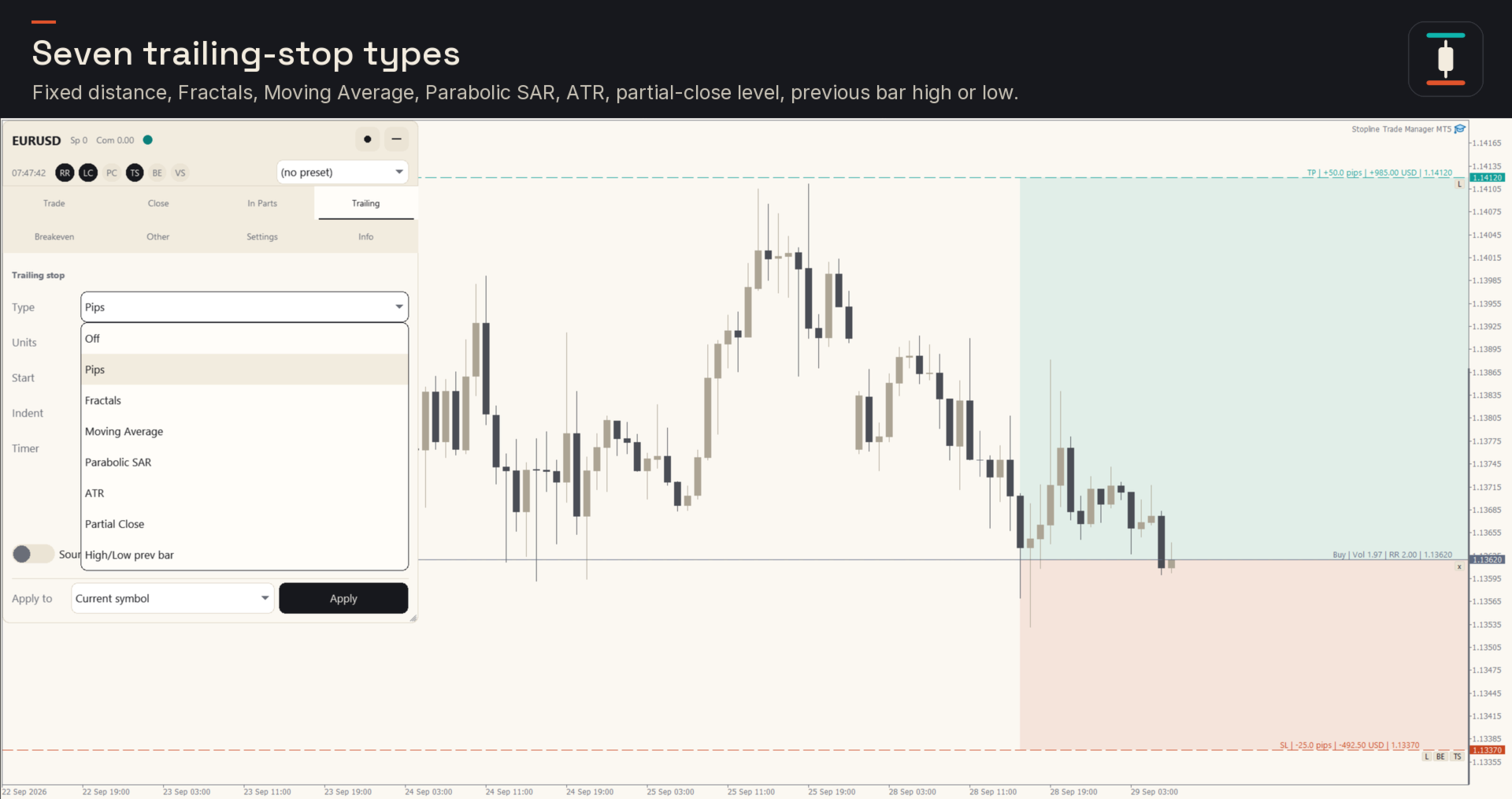The image size is (1512, 799).
Task: Click the SL line TS button
Action: (1458, 756)
